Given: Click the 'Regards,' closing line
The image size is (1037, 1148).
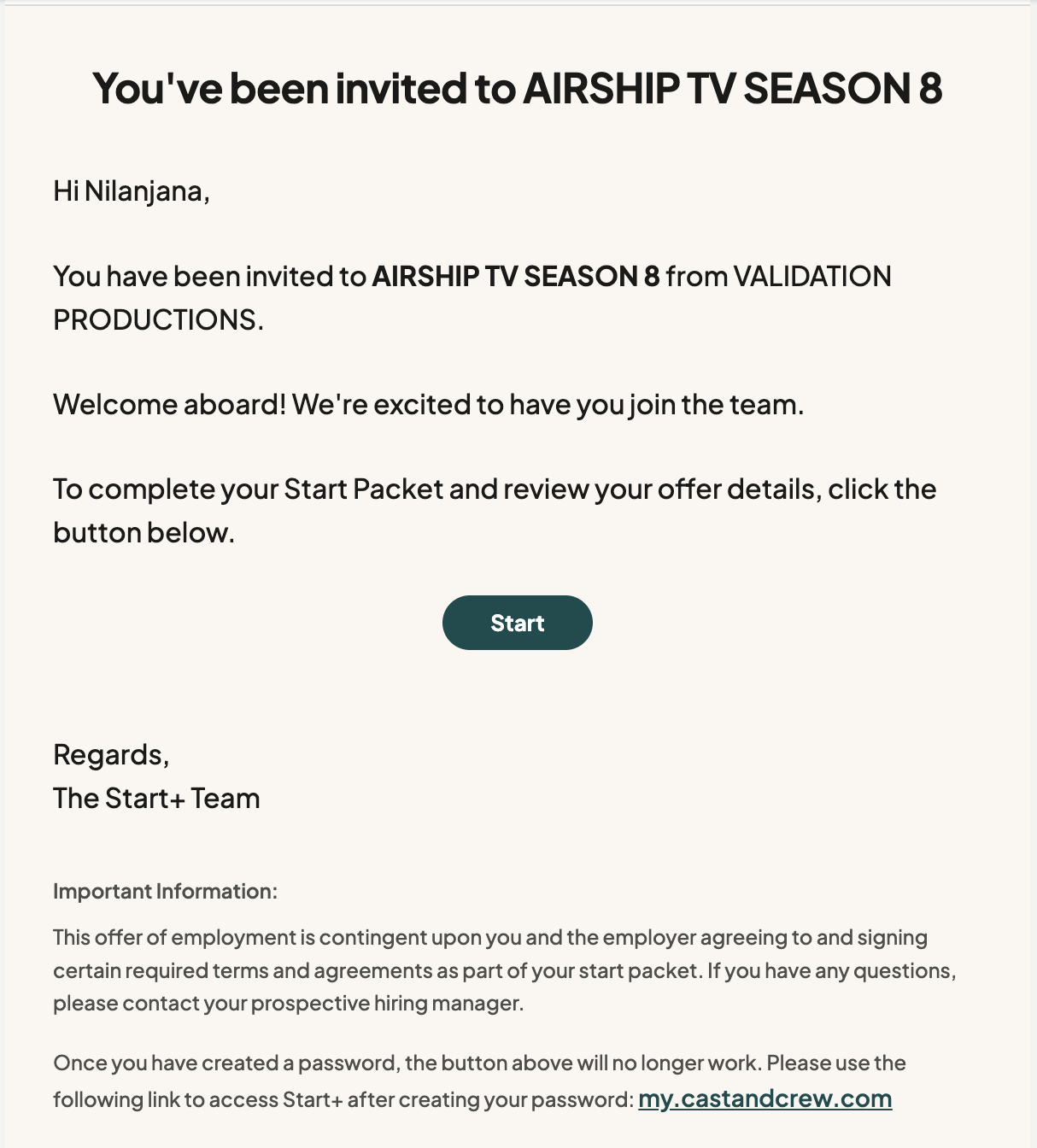Looking at the screenshot, I should 111,756.
